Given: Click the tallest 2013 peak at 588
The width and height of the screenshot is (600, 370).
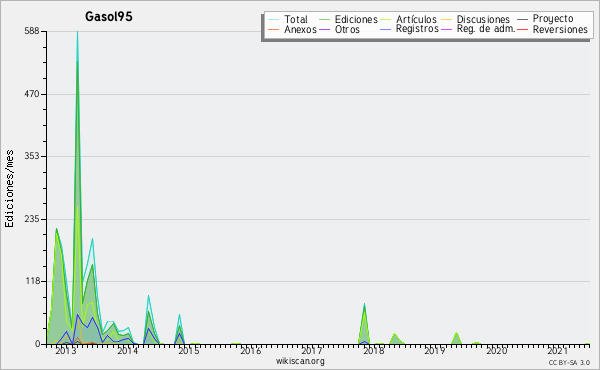Looking at the screenshot, I should pos(77,32).
